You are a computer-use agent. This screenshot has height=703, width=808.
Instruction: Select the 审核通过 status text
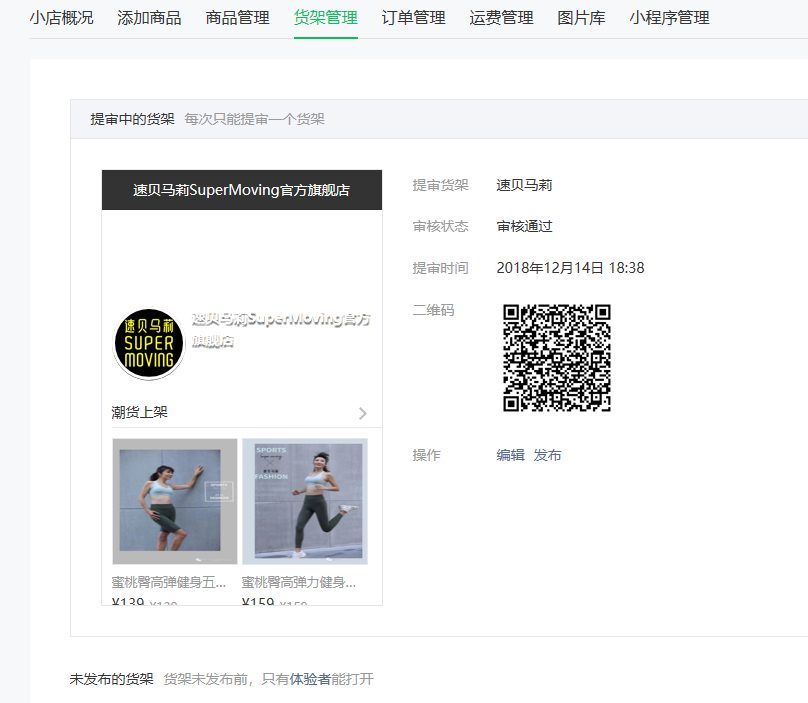[525, 226]
